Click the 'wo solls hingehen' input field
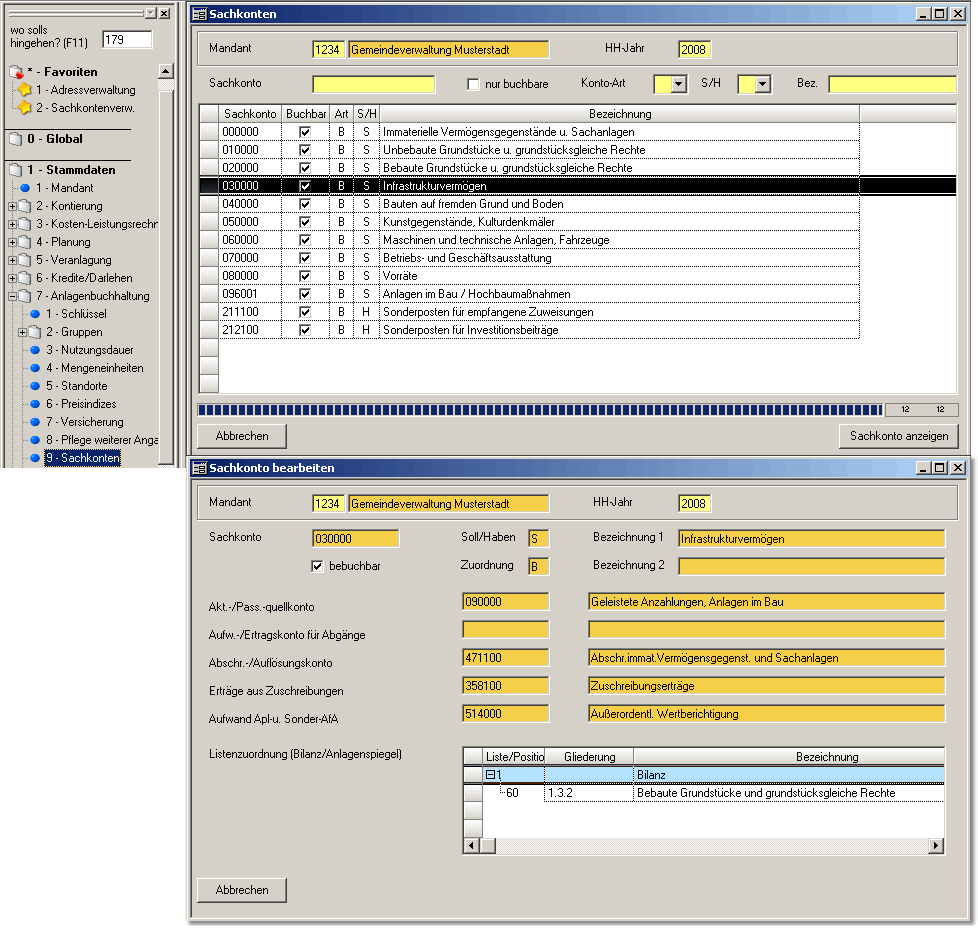Image resolution: width=978 pixels, height=928 pixels. (x=127, y=40)
